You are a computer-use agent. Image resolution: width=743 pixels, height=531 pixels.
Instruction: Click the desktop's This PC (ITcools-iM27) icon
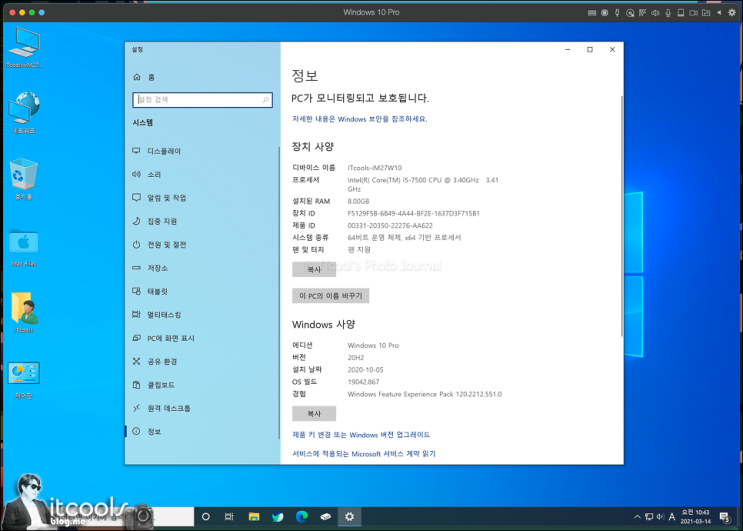(23, 48)
